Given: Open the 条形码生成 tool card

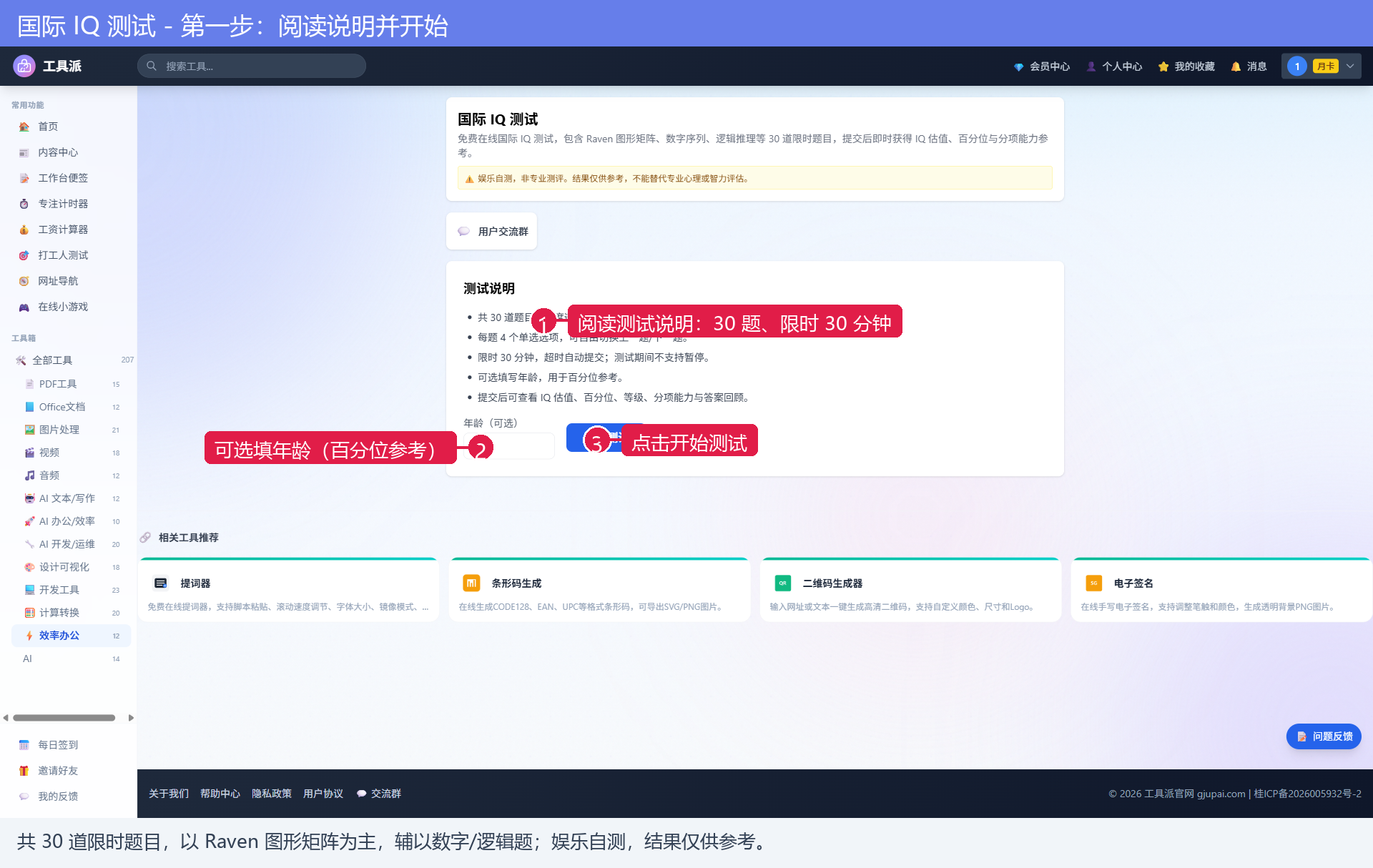Looking at the screenshot, I should pyautogui.click(x=599, y=591).
